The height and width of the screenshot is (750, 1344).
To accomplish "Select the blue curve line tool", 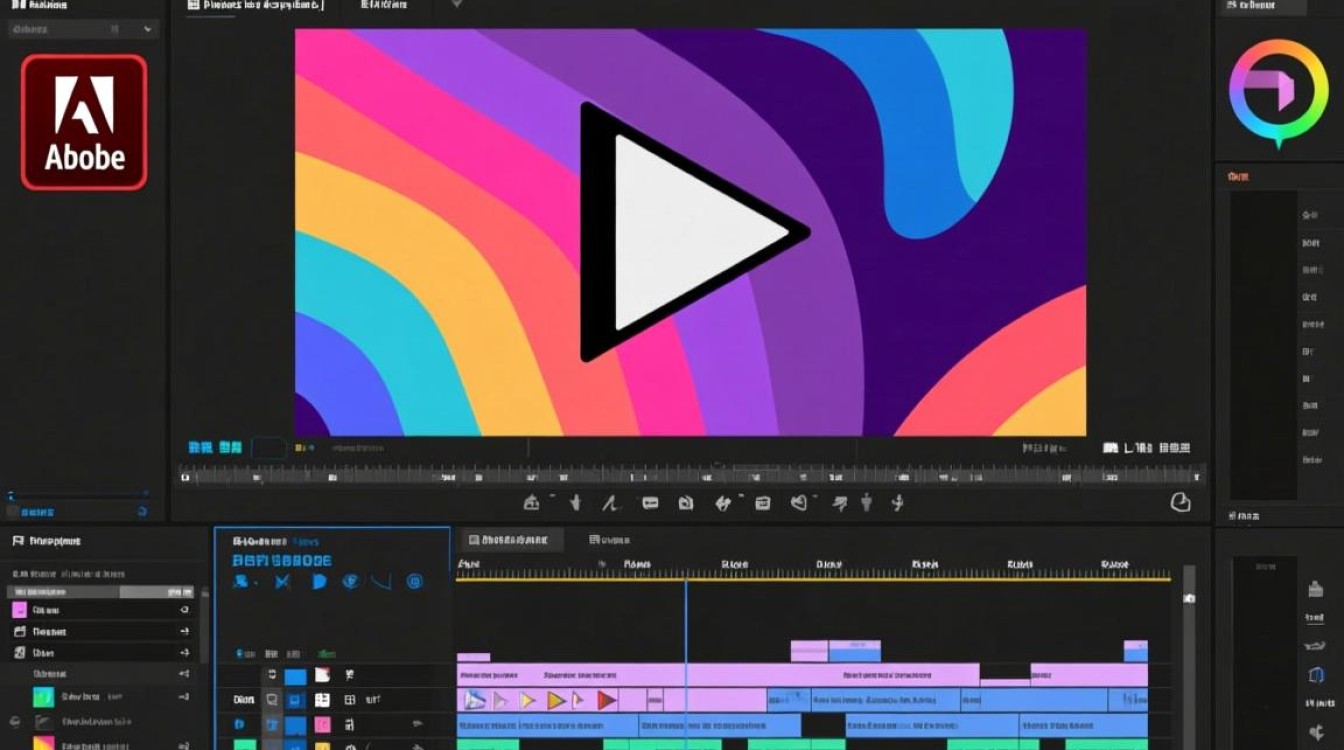I will 381,581.
